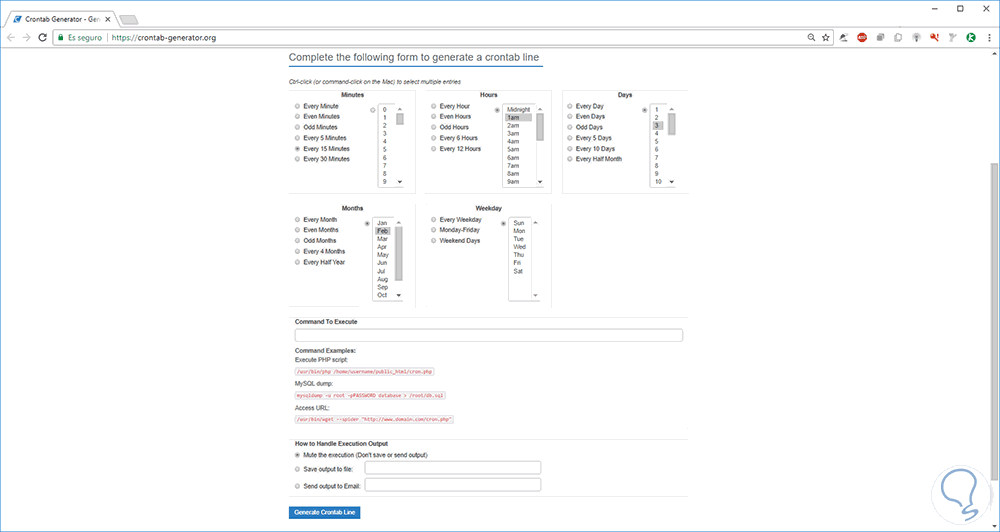
Task: Click the Save output to file field
Action: pyautogui.click(x=452, y=468)
